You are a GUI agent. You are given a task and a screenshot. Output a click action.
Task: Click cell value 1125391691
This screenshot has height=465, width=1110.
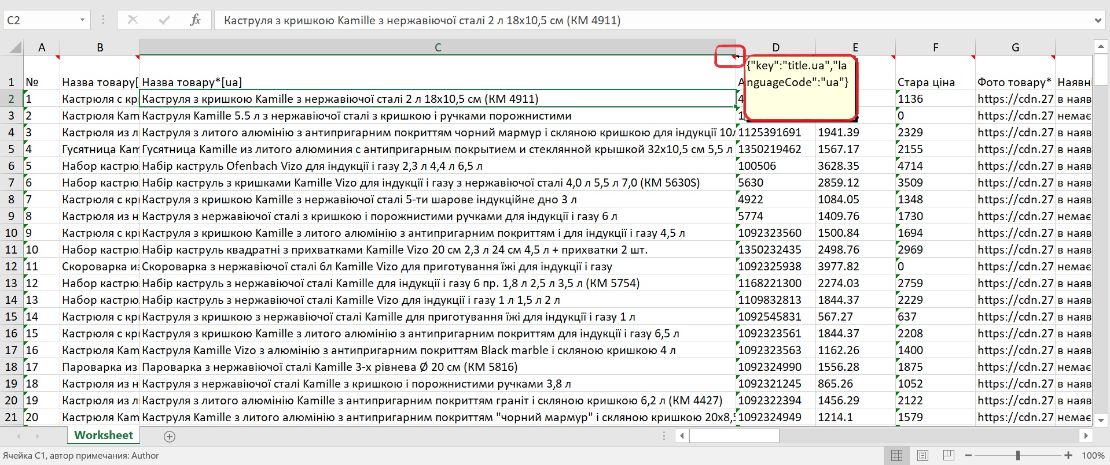pos(776,132)
